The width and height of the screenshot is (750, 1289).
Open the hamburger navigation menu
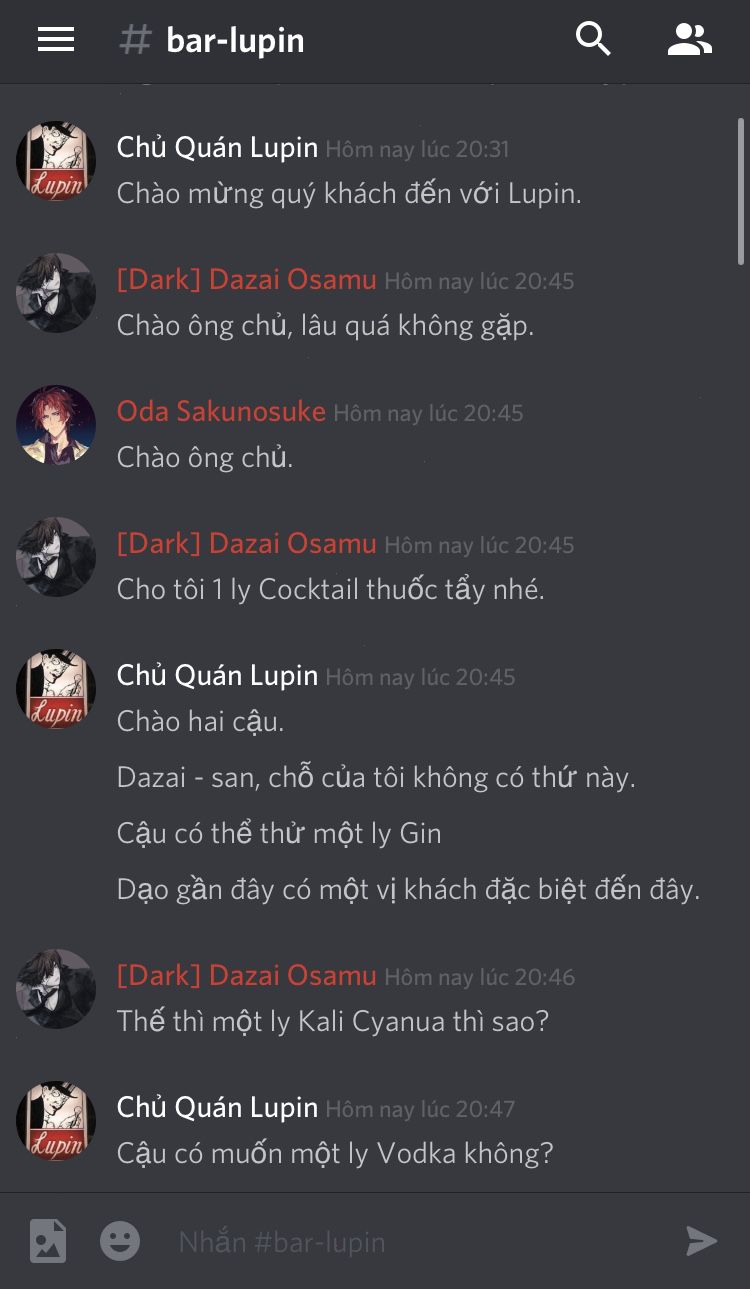pos(56,40)
